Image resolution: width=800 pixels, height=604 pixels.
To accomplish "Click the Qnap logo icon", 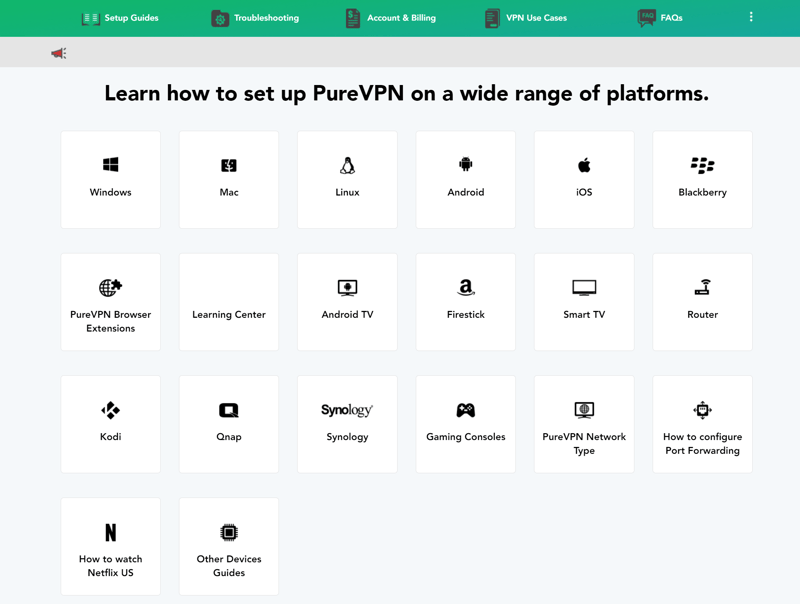I will click(x=229, y=410).
